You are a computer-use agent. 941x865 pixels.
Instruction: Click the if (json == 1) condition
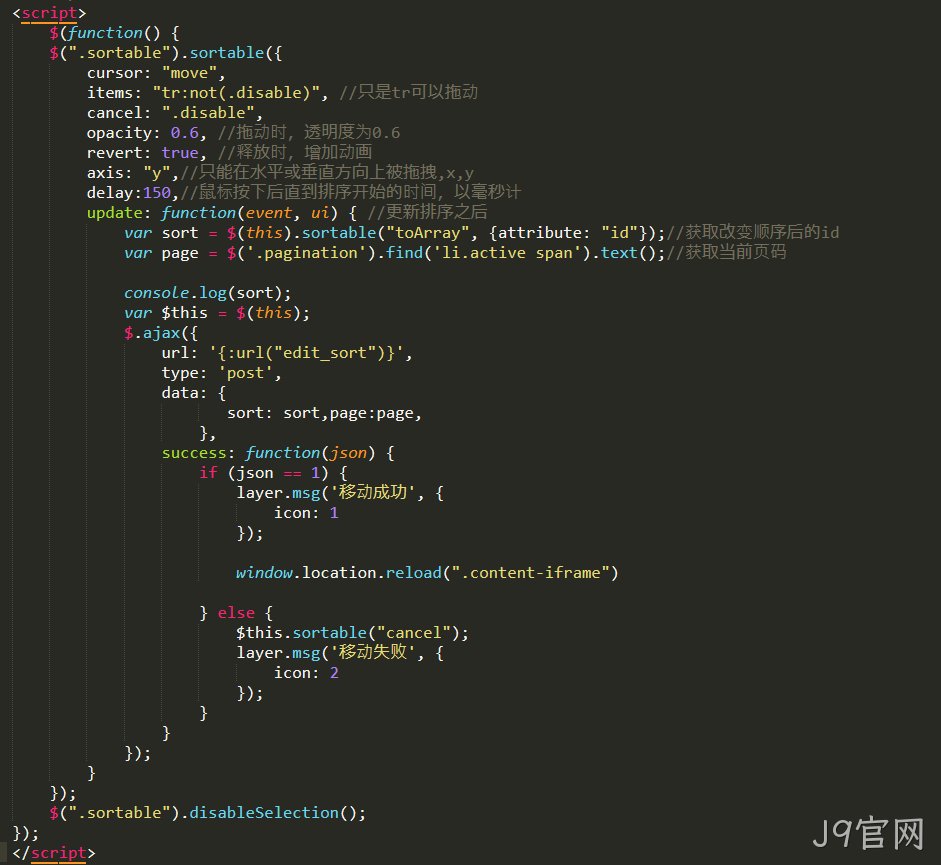(x=273, y=472)
